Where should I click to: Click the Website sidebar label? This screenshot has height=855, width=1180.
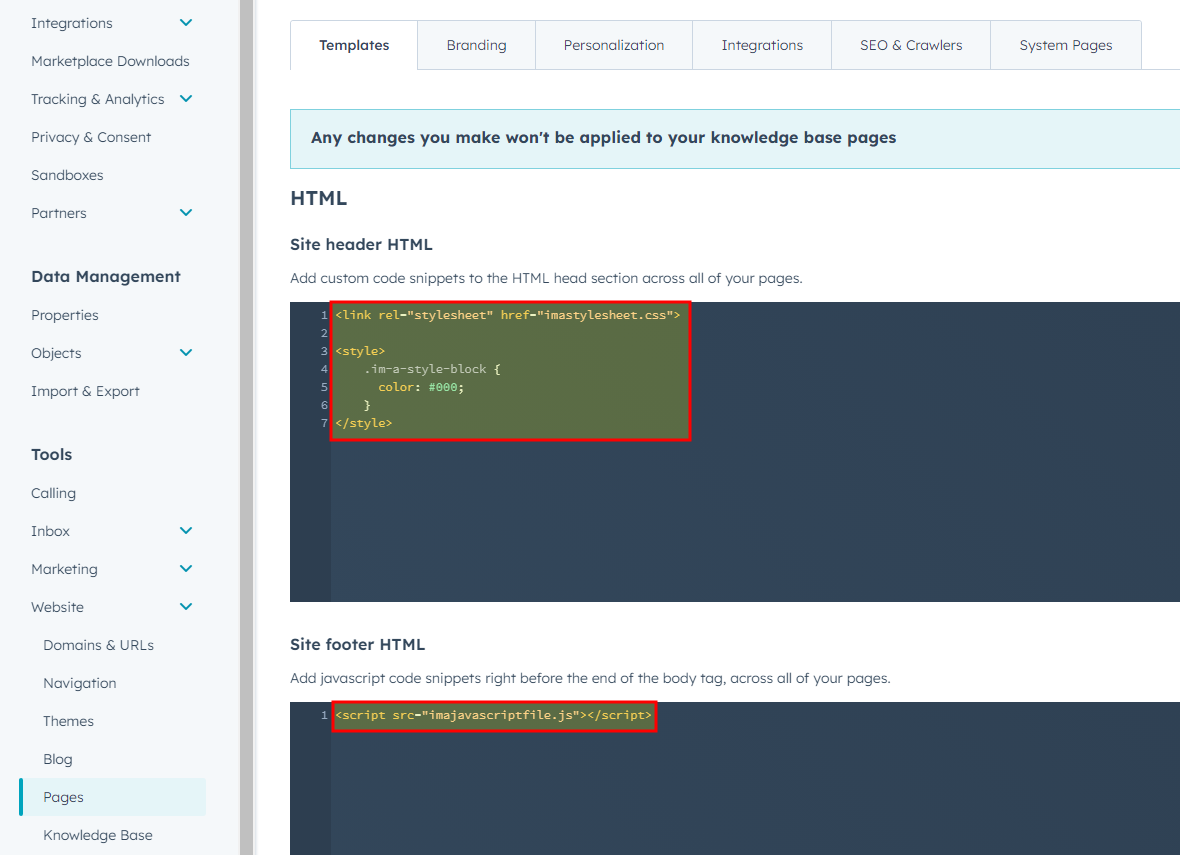pyautogui.click(x=57, y=607)
